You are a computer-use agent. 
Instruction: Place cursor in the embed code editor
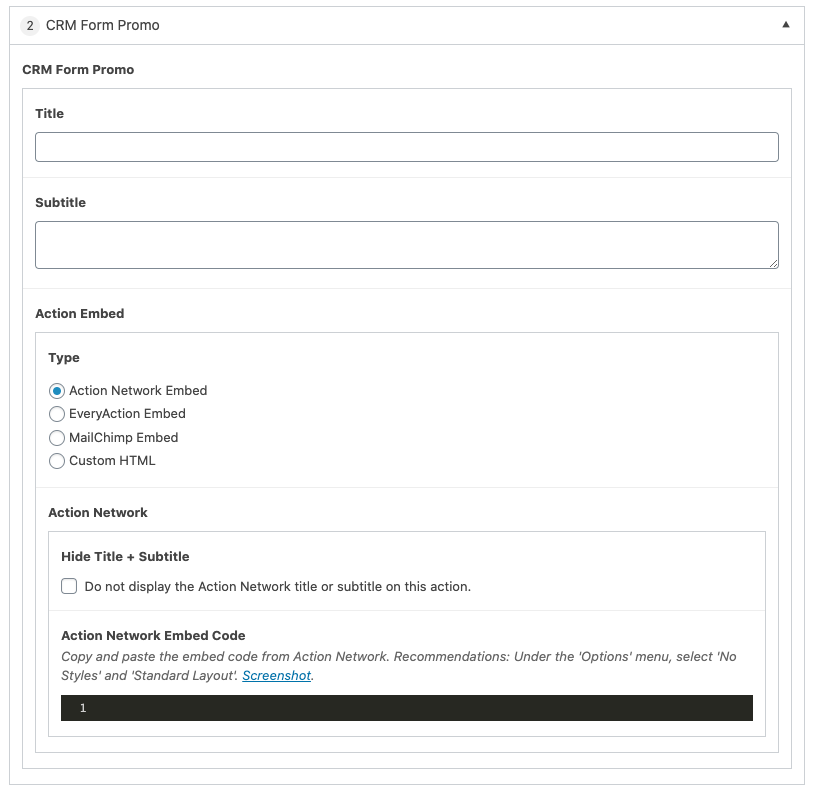tap(420, 708)
